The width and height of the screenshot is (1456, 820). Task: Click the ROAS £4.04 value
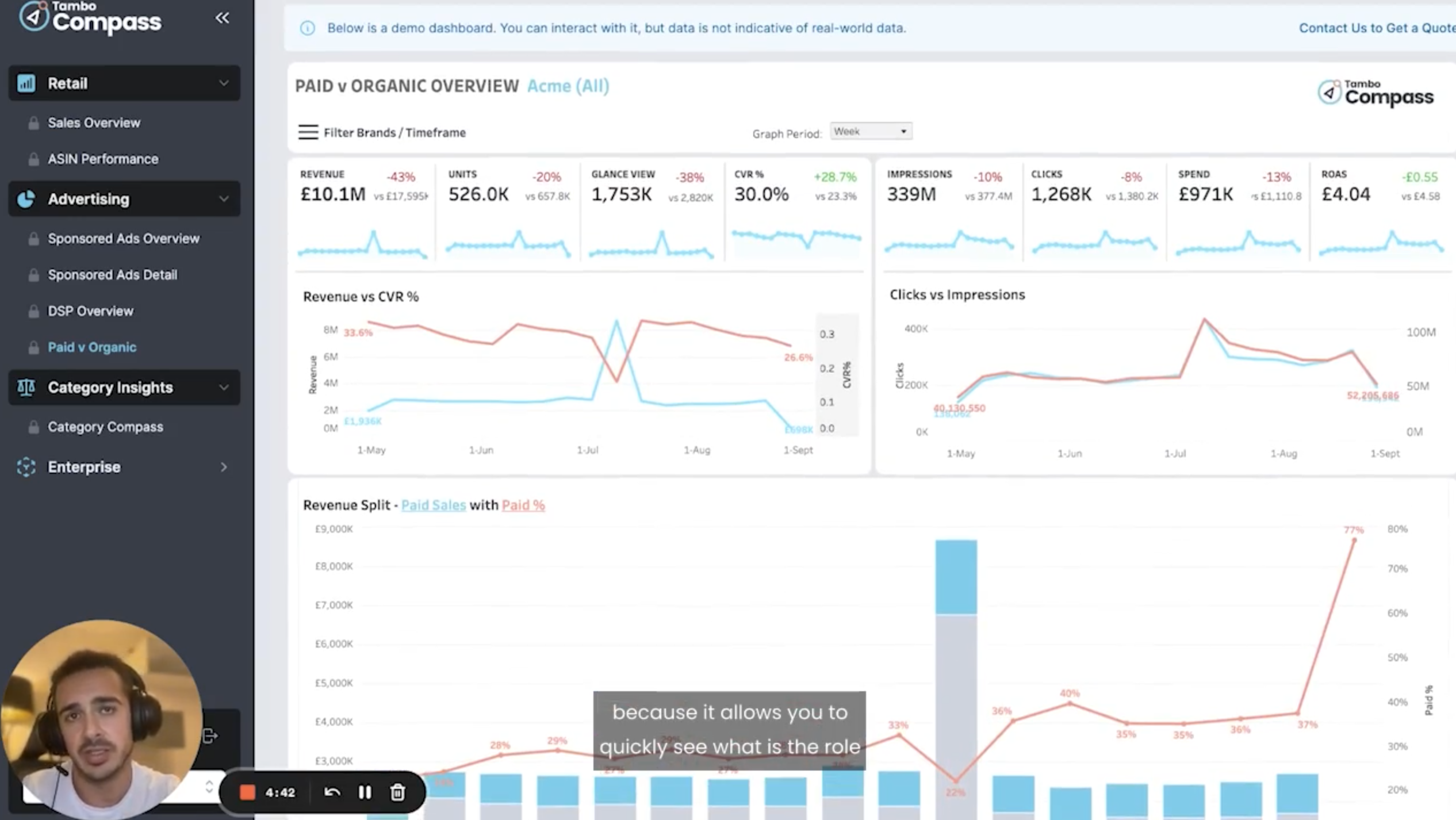pyautogui.click(x=1346, y=194)
